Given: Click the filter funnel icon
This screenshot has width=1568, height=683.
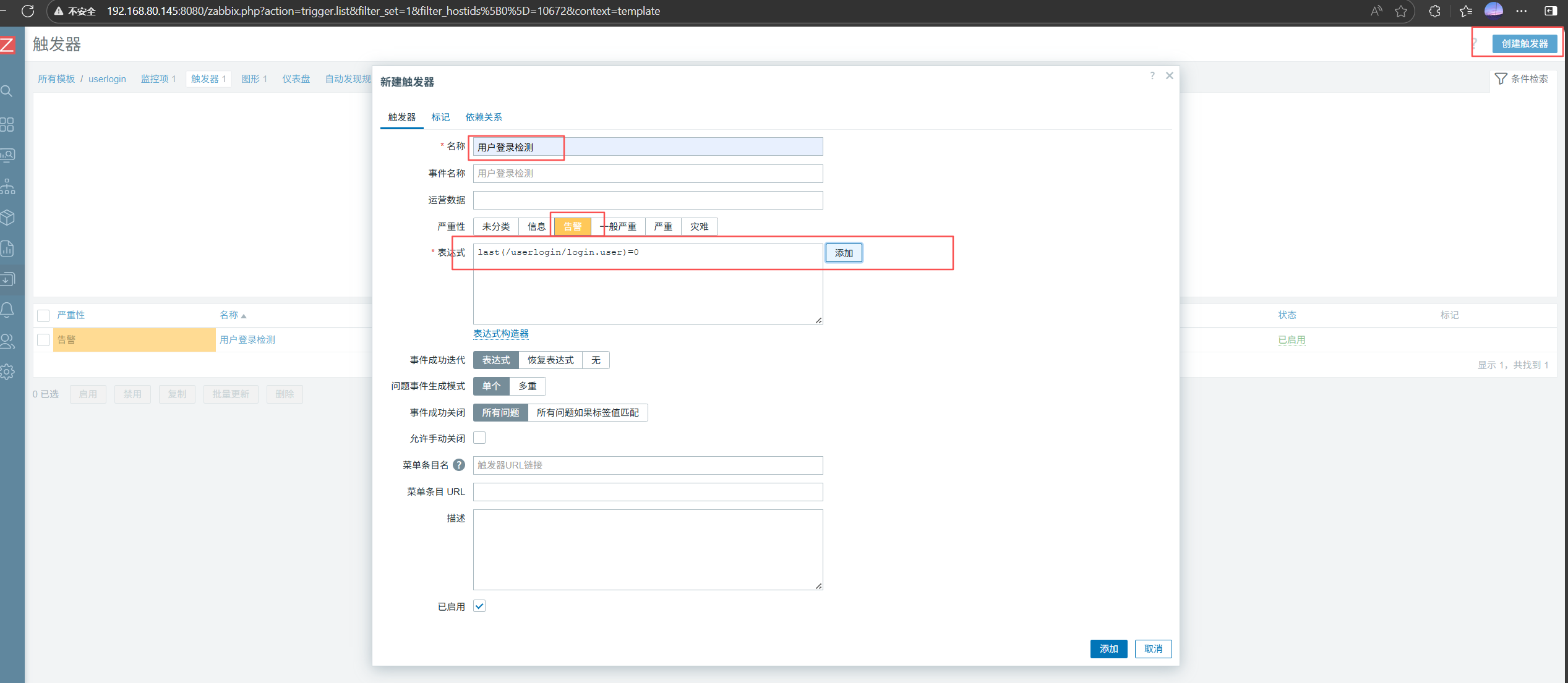Looking at the screenshot, I should coord(1501,78).
